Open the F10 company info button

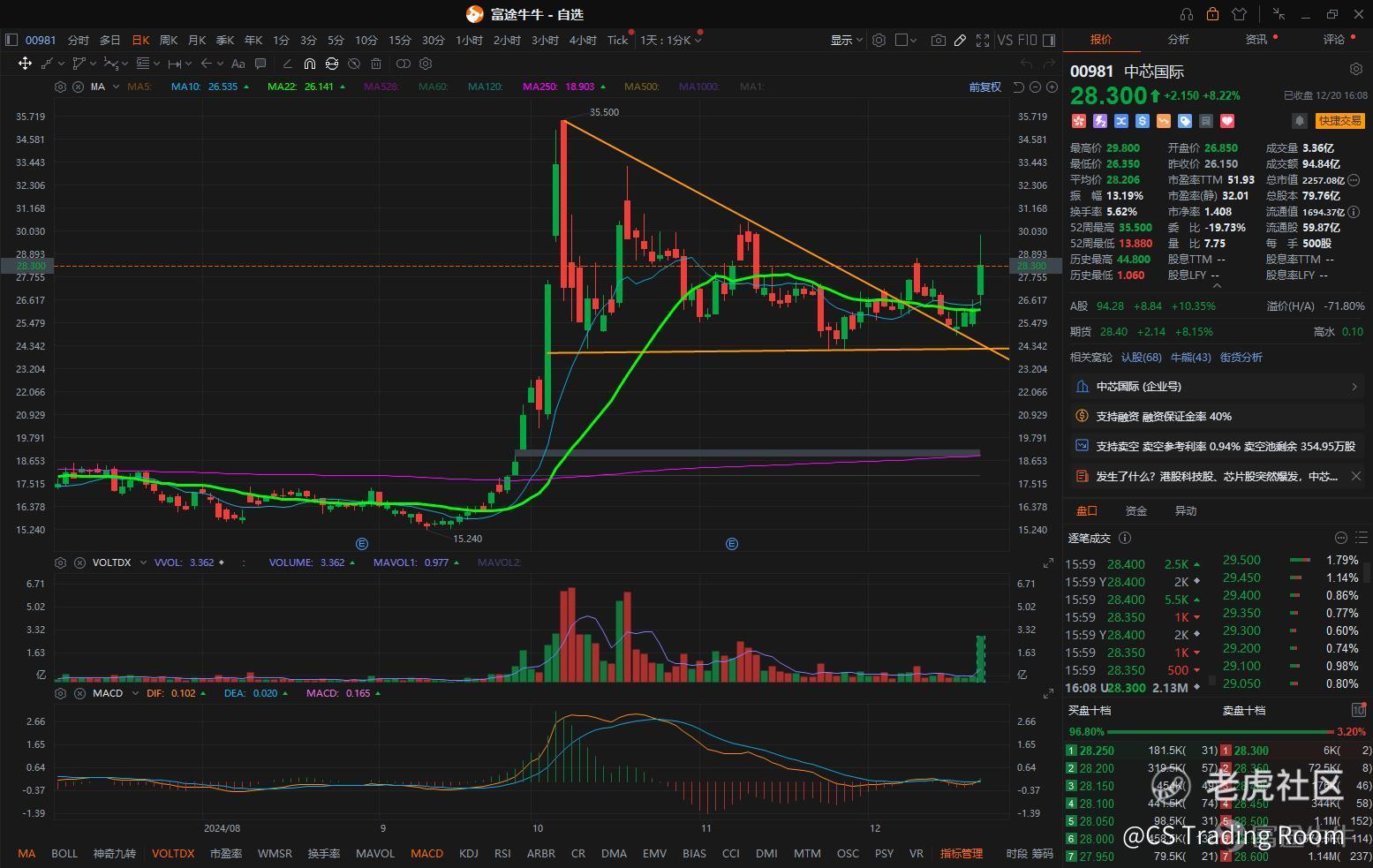click(1028, 40)
